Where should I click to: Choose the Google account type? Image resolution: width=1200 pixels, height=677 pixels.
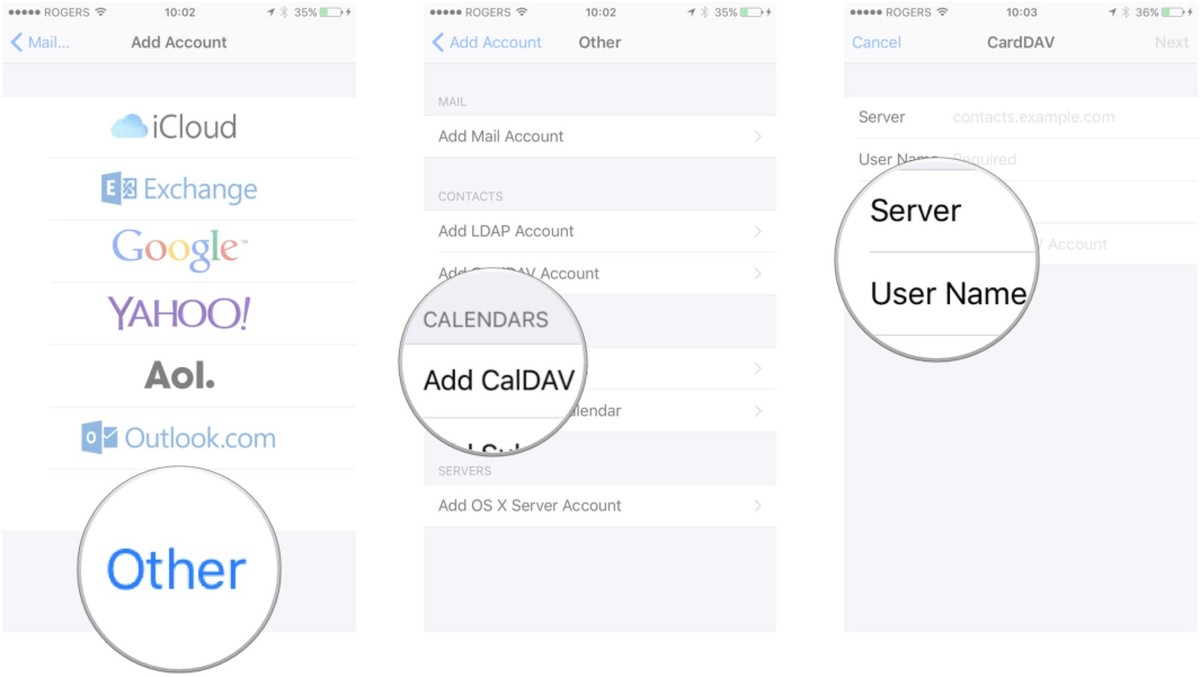(x=178, y=251)
